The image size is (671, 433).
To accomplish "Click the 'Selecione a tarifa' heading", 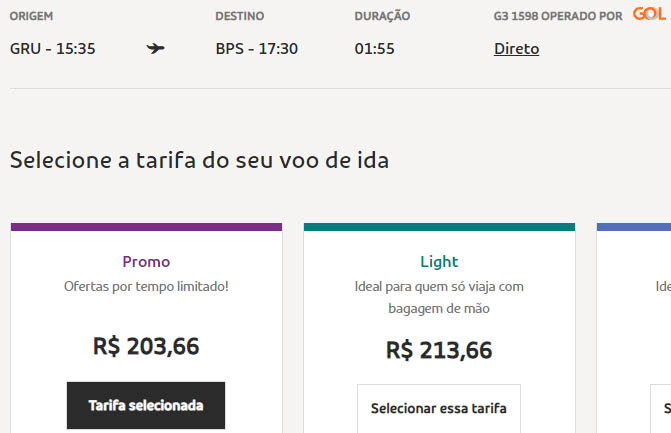I will (199, 159).
